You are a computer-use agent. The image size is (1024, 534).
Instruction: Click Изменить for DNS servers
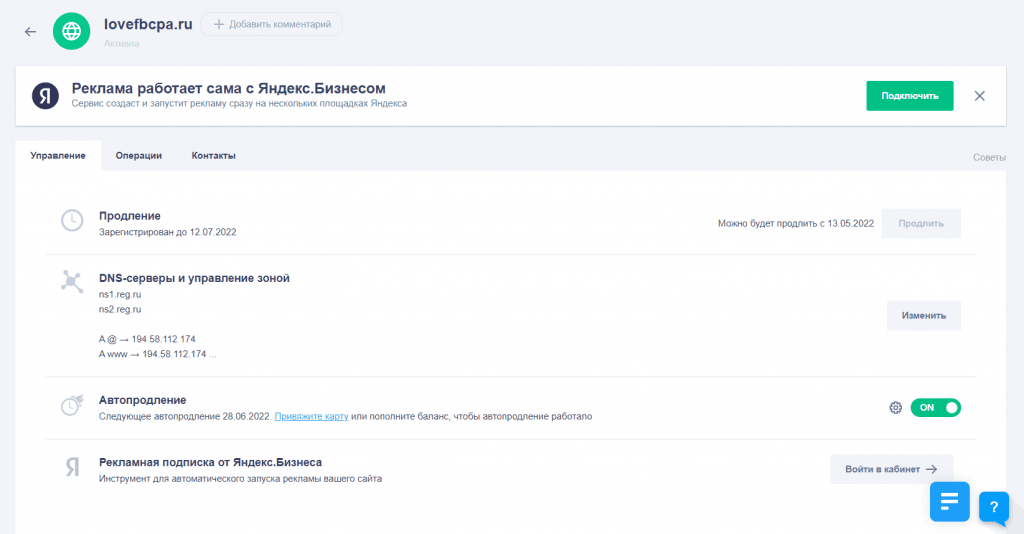[x=923, y=315]
